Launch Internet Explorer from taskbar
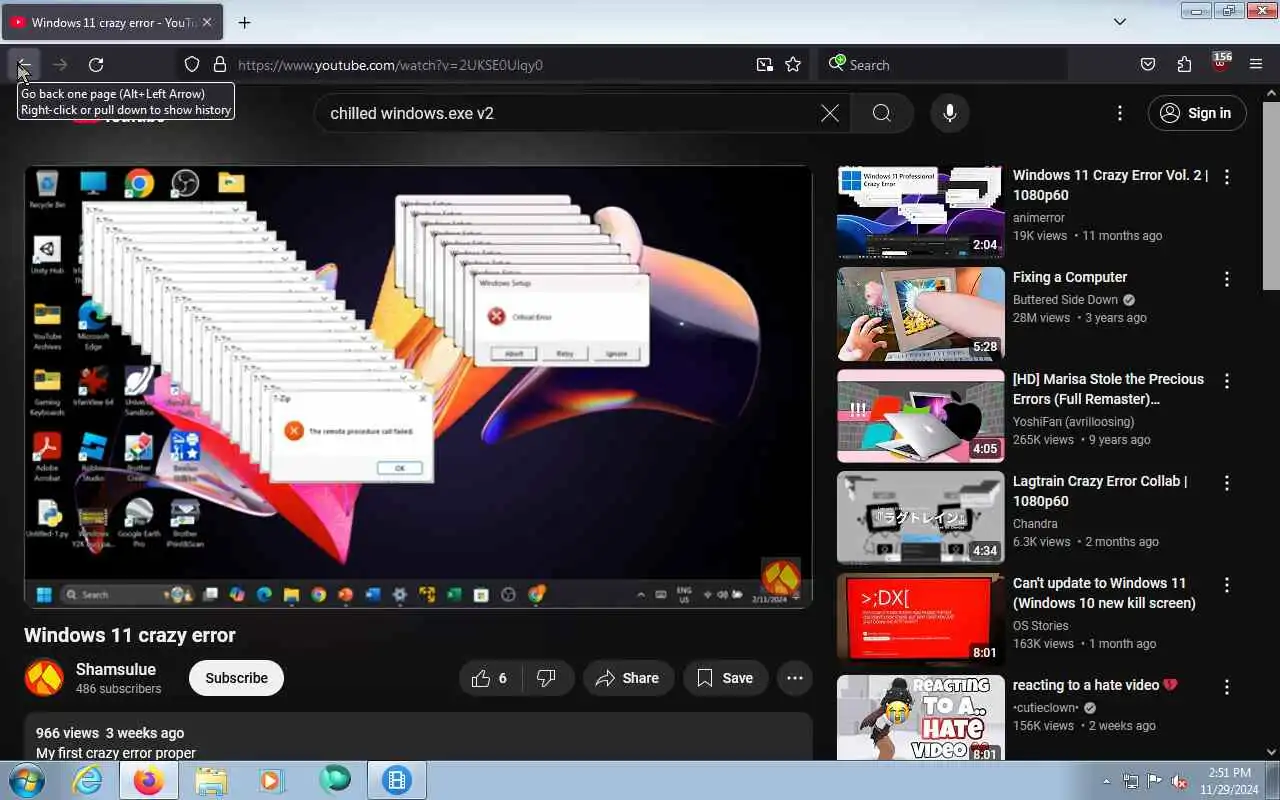This screenshot has height=800, width=1280. click(x=87, y=780)
